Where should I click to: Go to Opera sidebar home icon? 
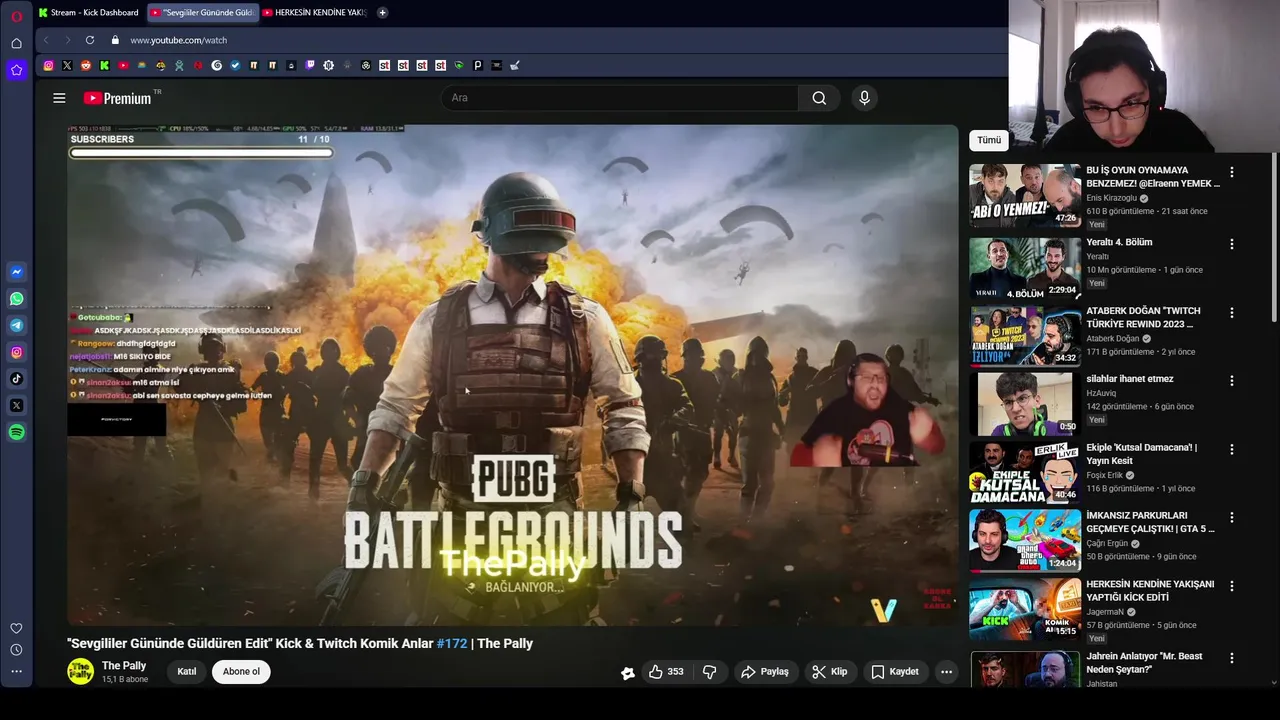tap(16, 43)
